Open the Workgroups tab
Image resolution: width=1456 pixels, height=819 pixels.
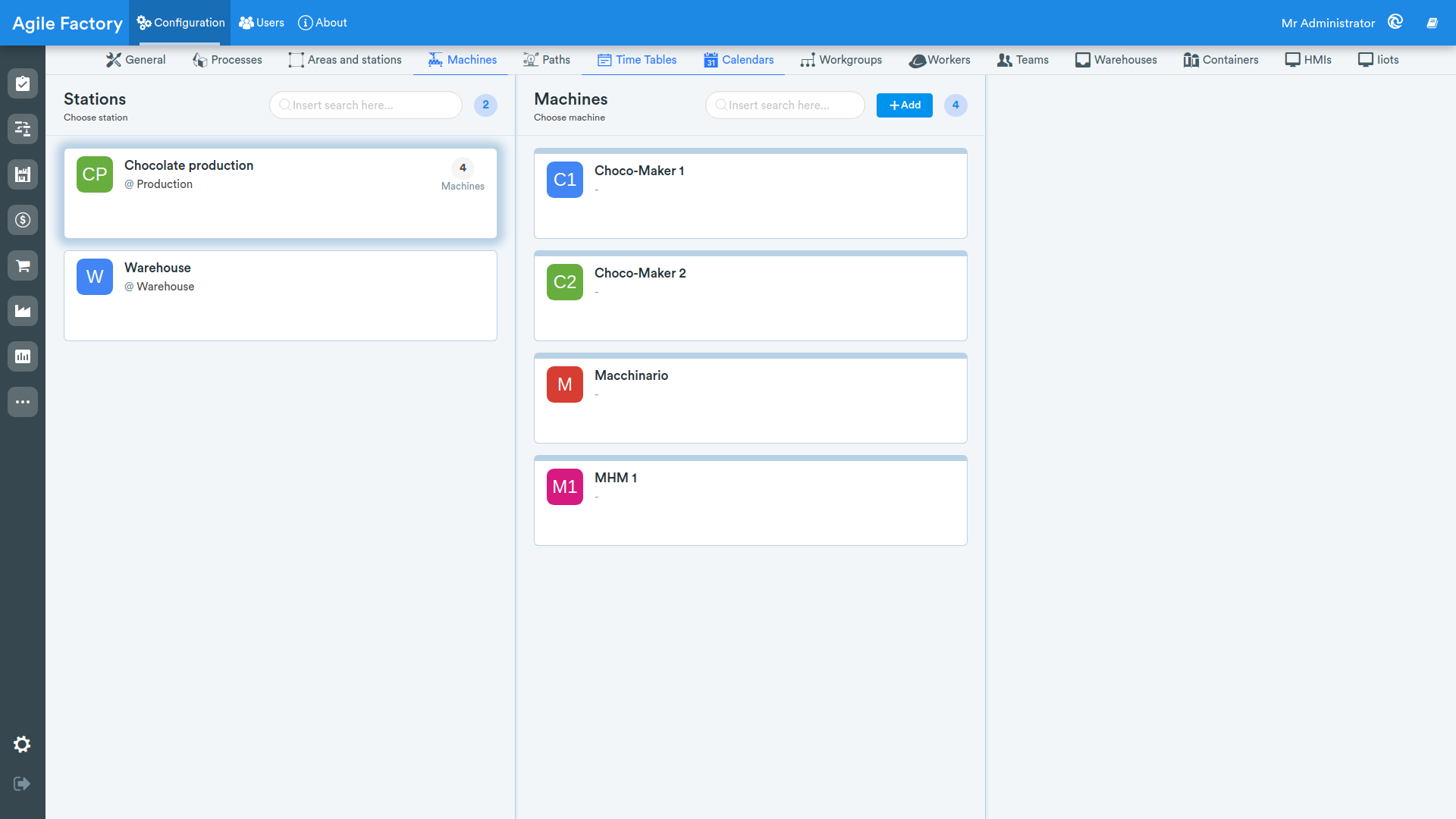pos(841,60)
